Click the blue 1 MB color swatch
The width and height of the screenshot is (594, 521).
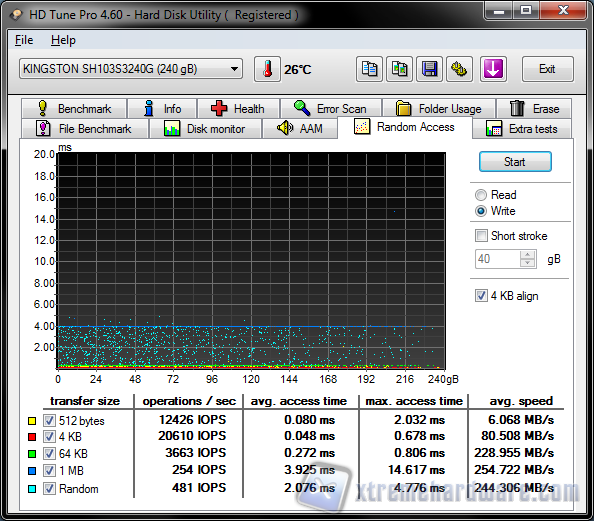pos(32,471)
